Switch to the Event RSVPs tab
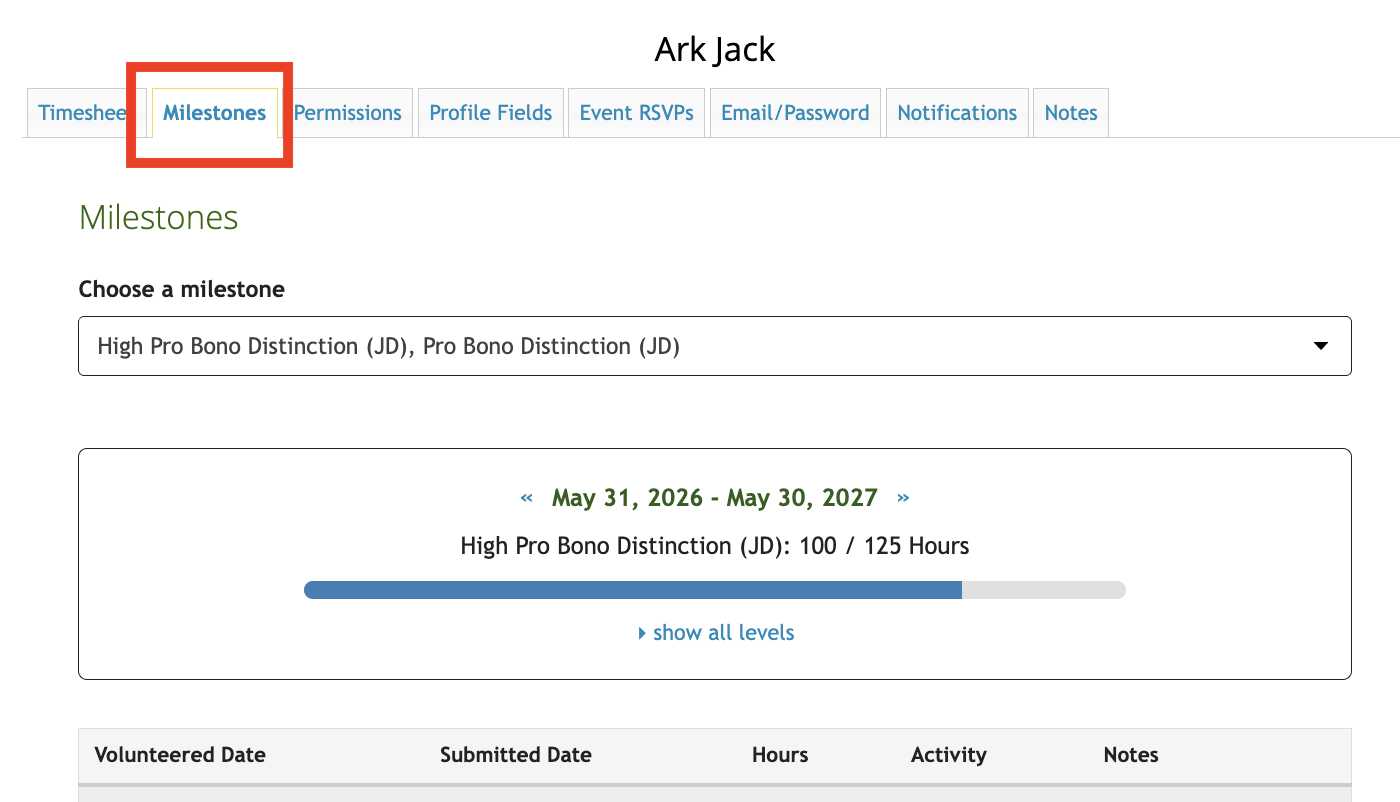 click(x=637, y=113)
